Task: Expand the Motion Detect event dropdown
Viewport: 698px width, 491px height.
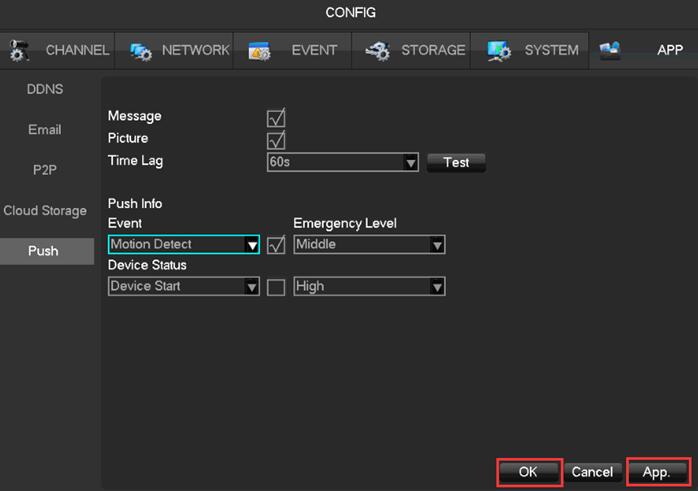Action: tap(251, 245)
